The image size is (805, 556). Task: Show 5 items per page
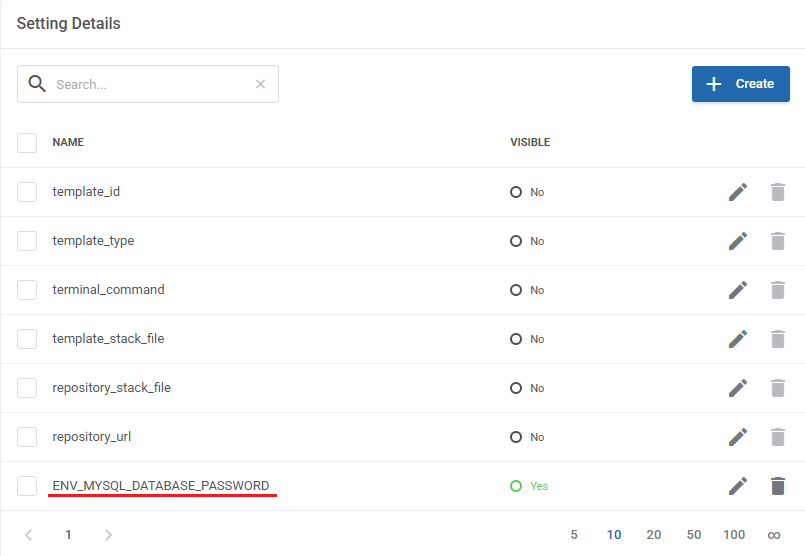pos(574,535)
